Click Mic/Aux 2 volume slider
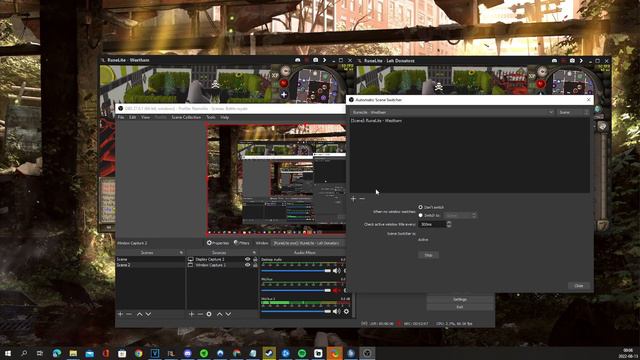The width and height of the screenshot is (640, 360). point(296,311)
